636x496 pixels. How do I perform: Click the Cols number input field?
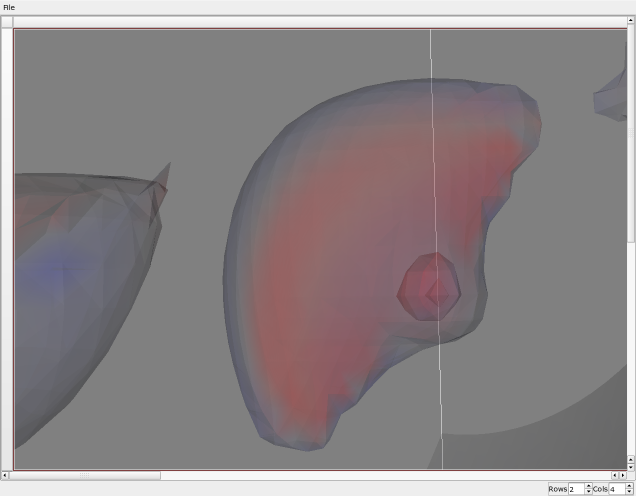click(x=617, y=489)
